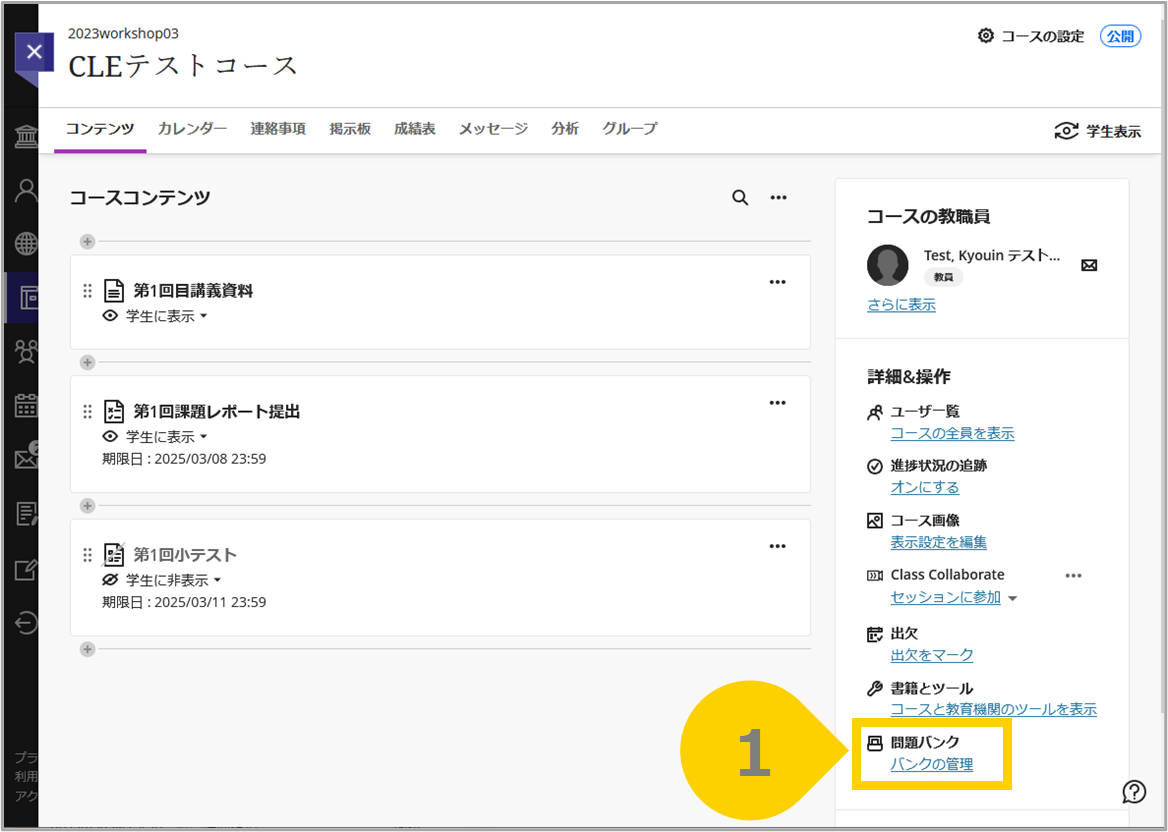Screen dimensions: 1168x832
Task: Click the course ID 2023workshop03 text
Action: point(123,34)
